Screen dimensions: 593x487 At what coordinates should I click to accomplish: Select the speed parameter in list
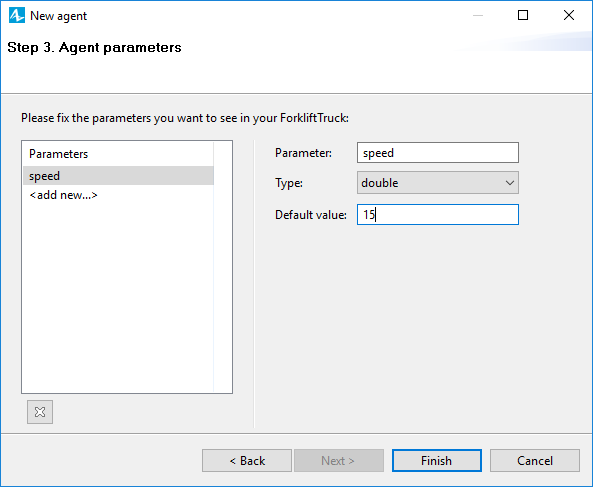coord(118,176)
